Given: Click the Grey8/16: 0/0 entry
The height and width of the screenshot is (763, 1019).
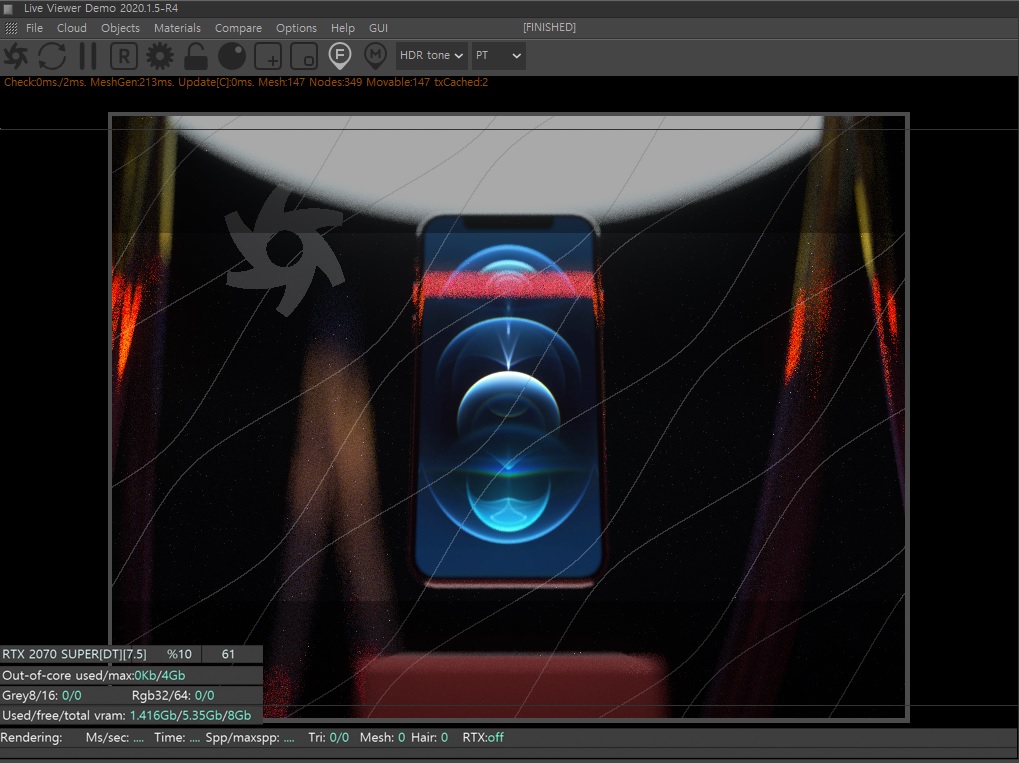Looking at the screenshot, I should (42, 695).
